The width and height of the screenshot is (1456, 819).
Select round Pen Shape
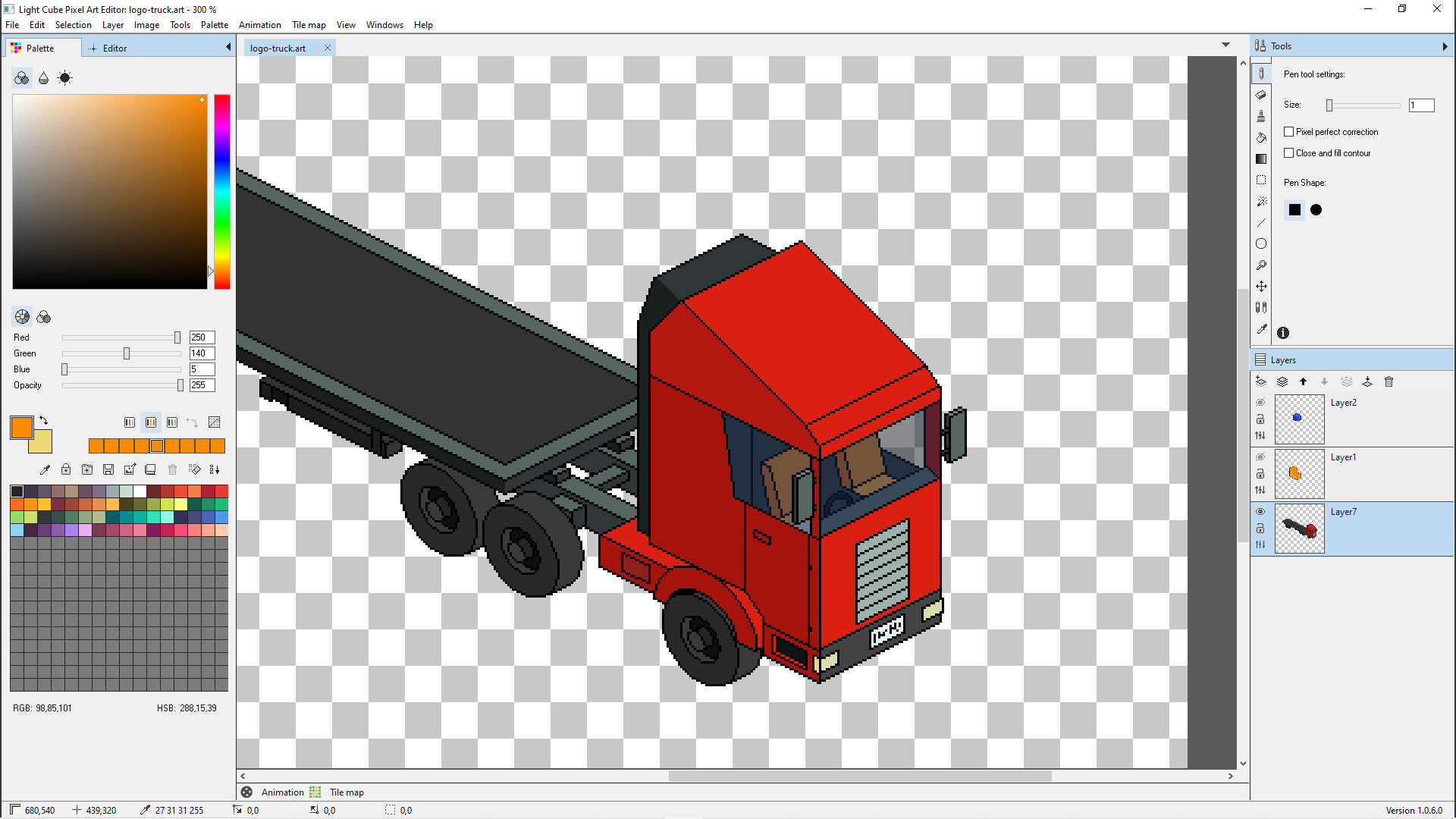tap(1316, 210)
